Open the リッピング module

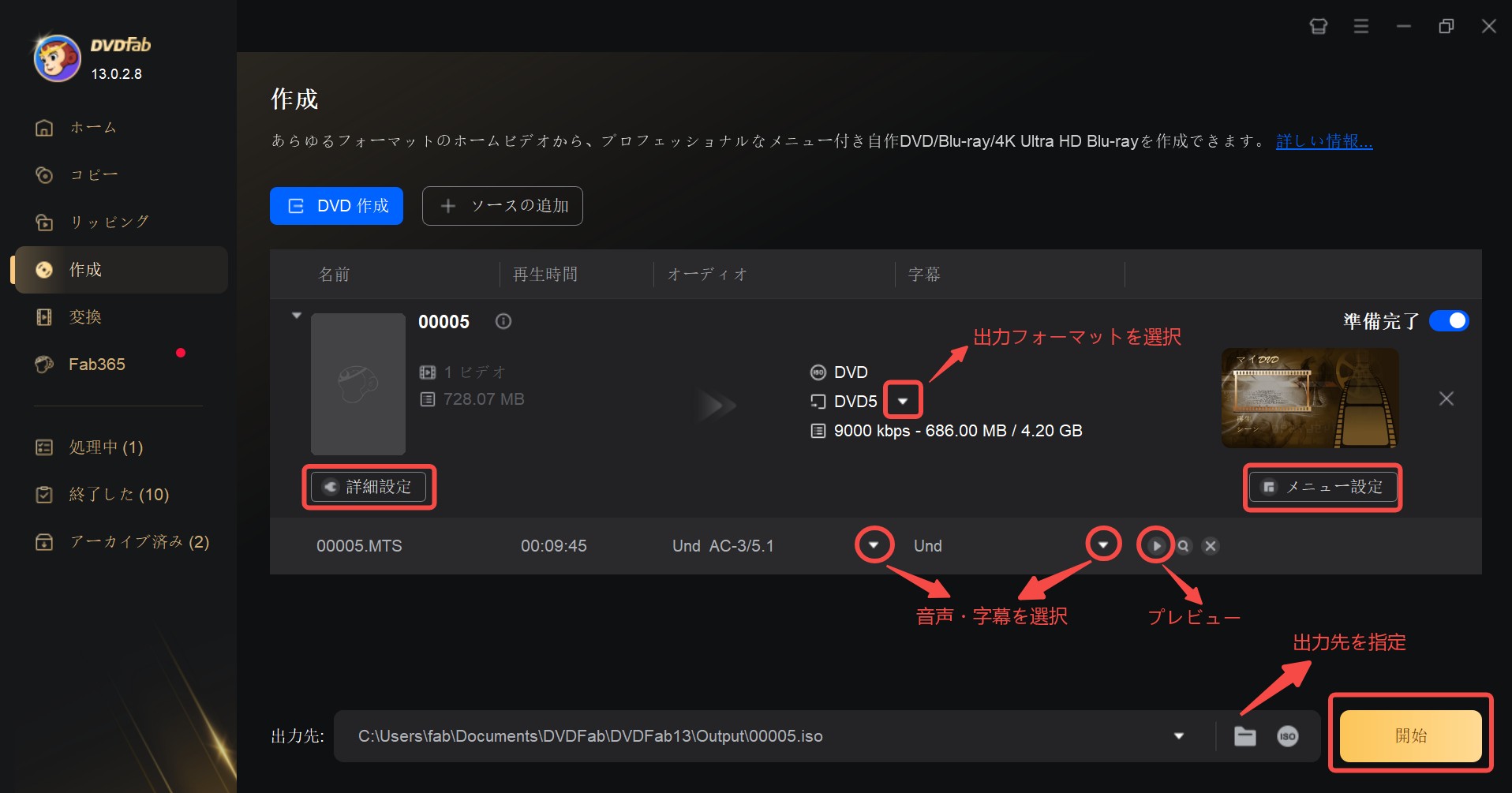(92, 222)
